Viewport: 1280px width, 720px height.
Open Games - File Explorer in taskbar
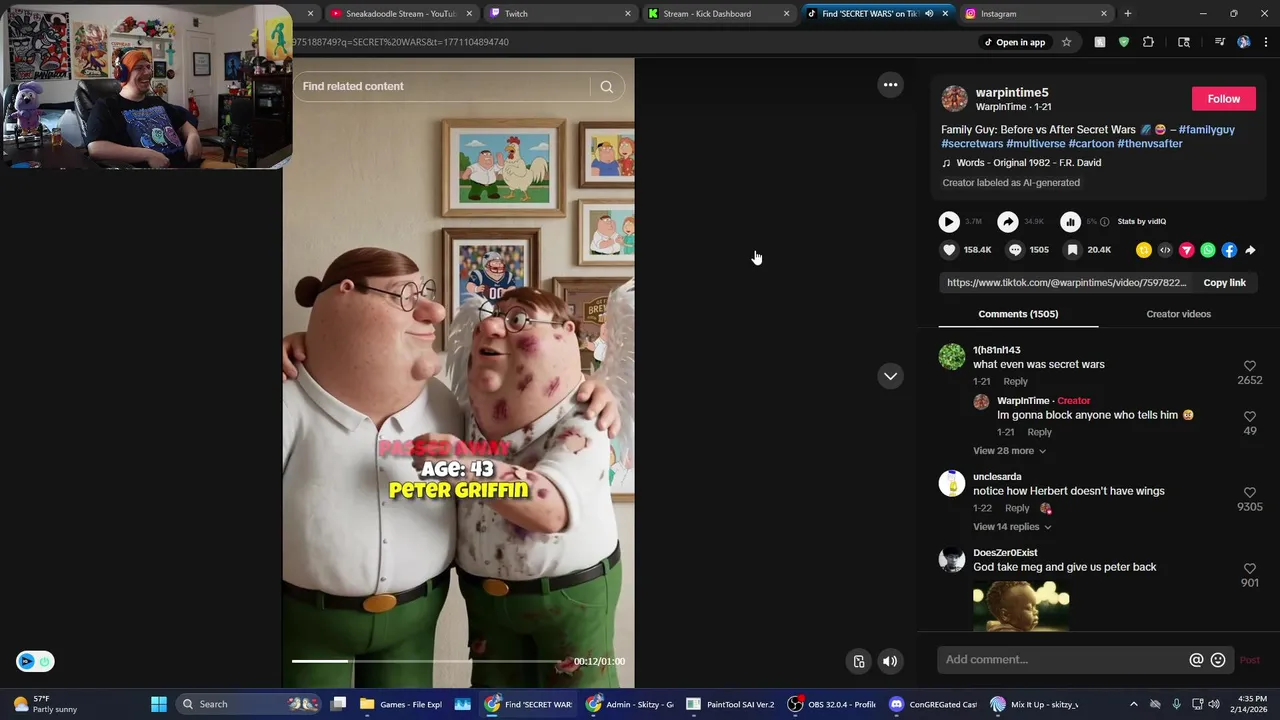click(401, 704)
